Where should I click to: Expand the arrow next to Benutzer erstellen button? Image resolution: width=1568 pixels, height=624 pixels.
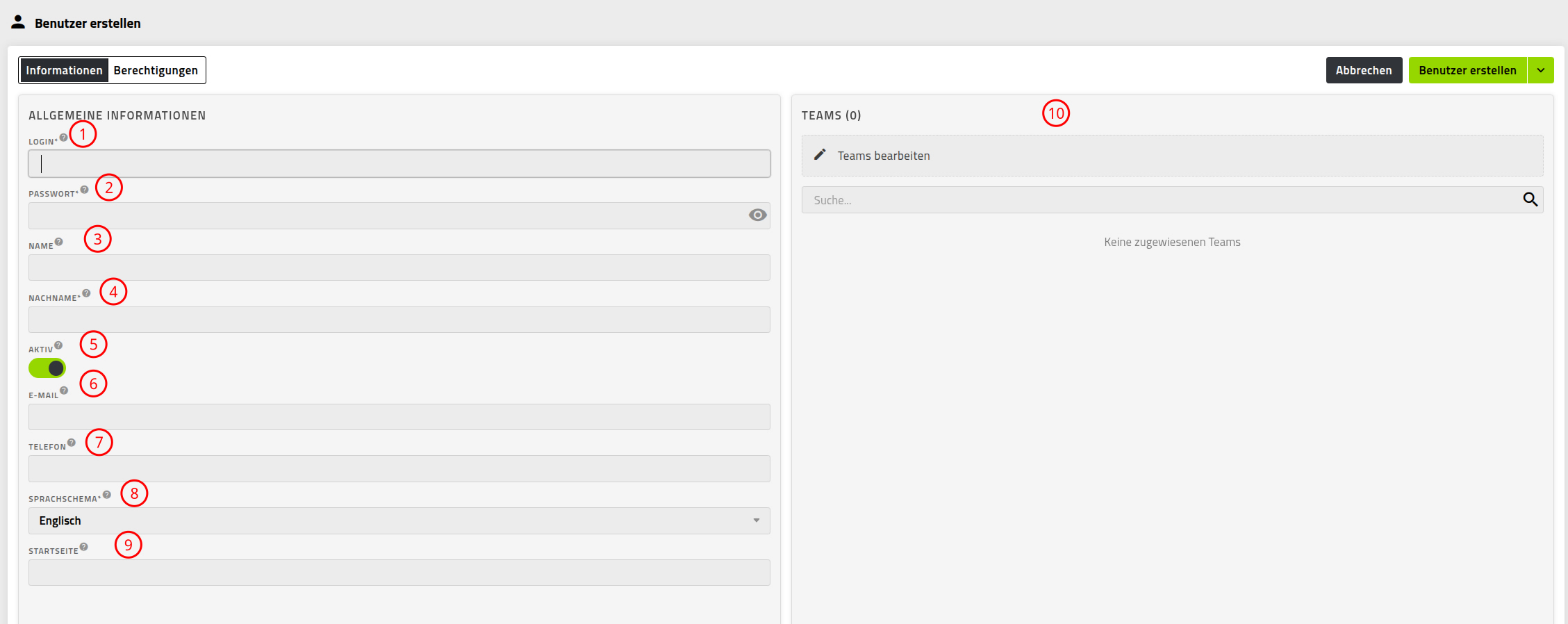coord(1541,70)
